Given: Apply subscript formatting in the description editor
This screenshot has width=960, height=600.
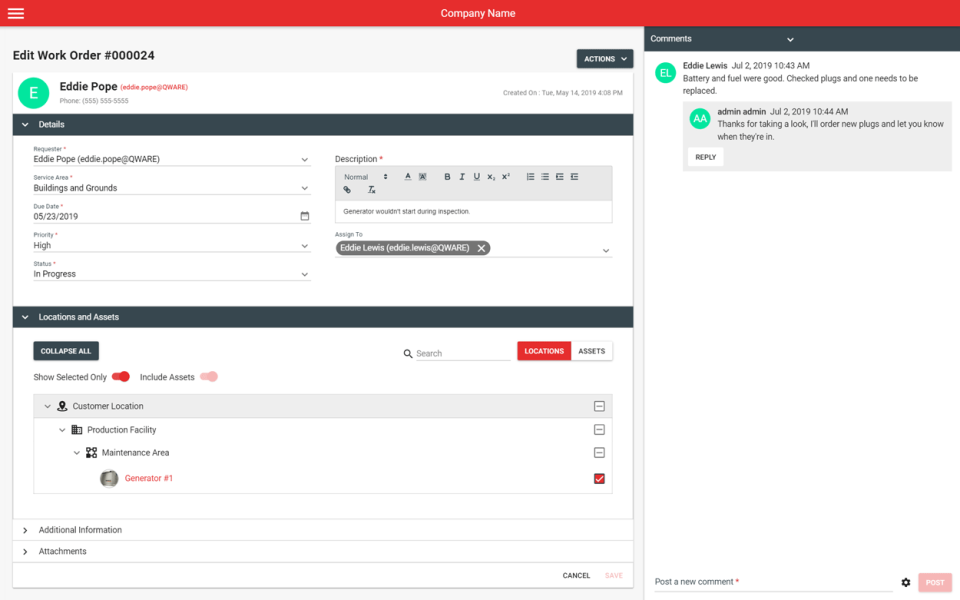Looking at the screenshot, I should [x=491, y=177].
